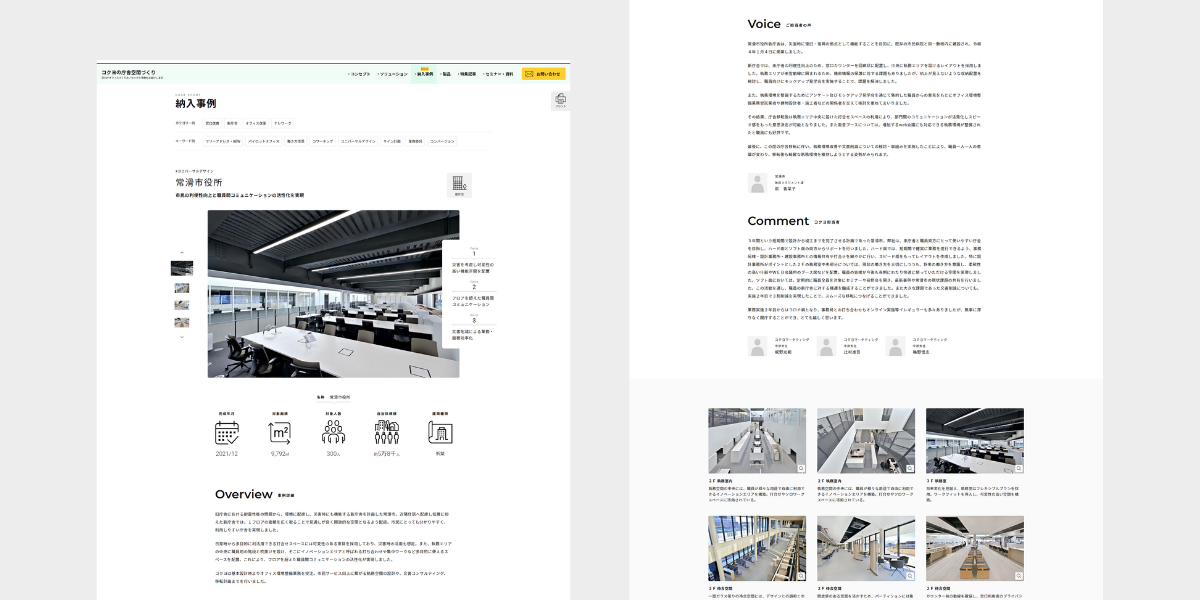The image size is (1200, 600).
Task: Select the サイン計画 keyword tag
Action: coord(392,141)
